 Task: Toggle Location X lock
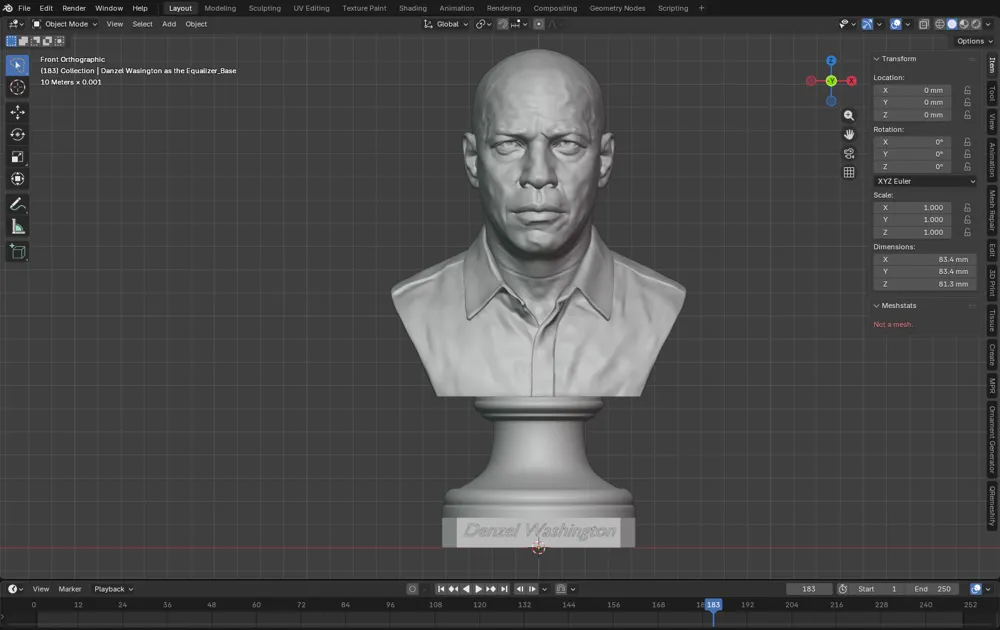(x=967, y=91)
